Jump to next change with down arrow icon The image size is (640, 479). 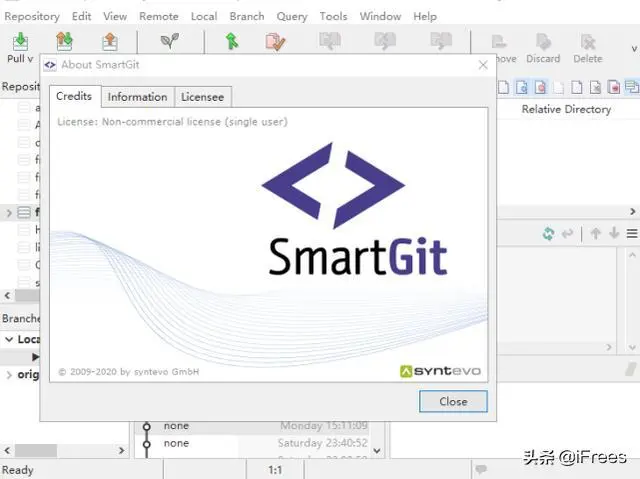click(x=614, y=233)
